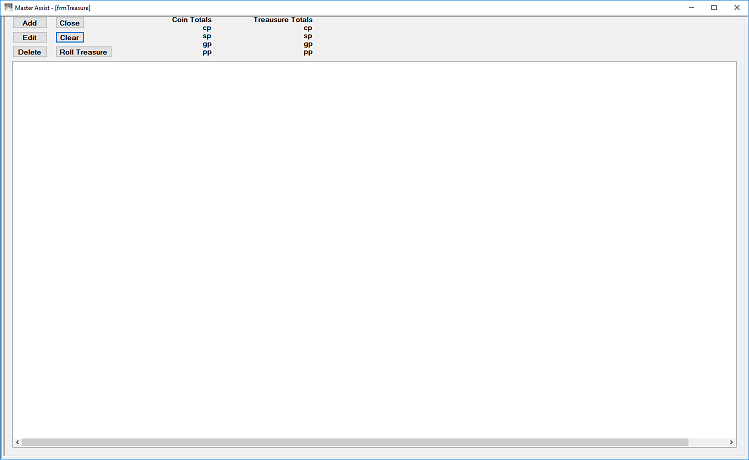Open Edit for the selected treasure
This screenshot has width=749, height=460.
coord(30,37)
